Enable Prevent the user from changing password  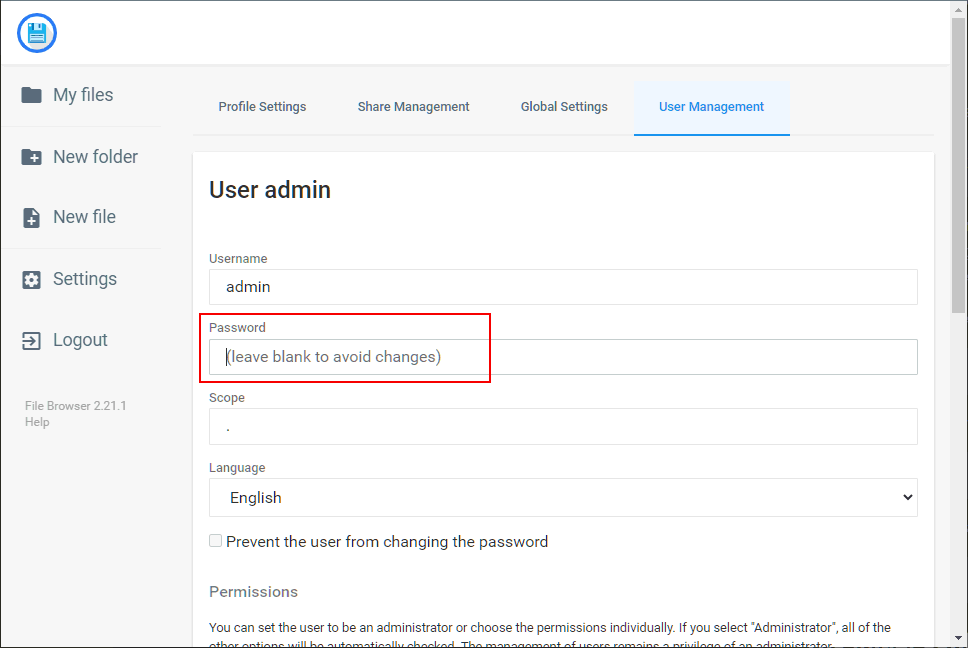(x=216, y=541)
